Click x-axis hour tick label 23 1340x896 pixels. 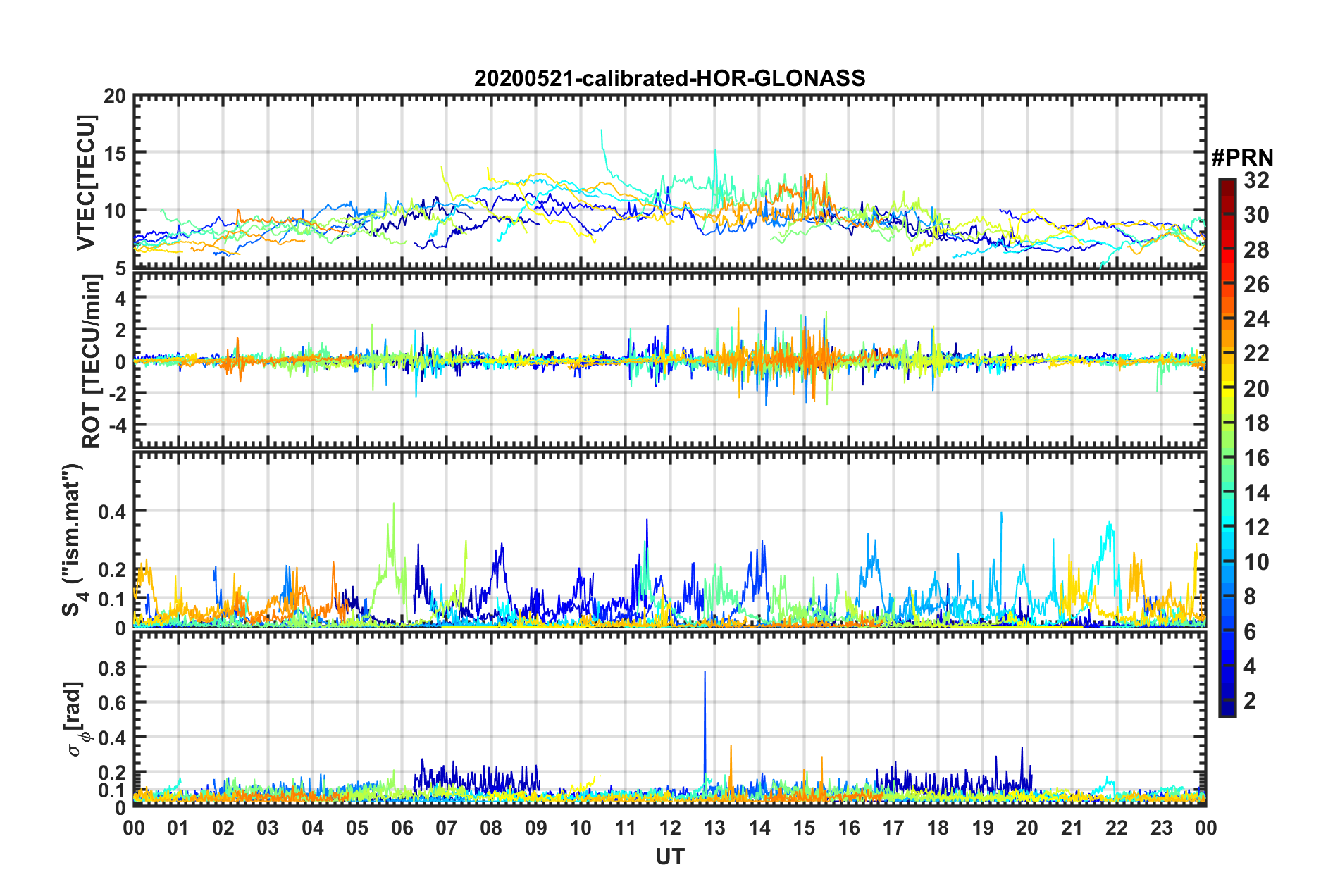[x=1162, y=828]
